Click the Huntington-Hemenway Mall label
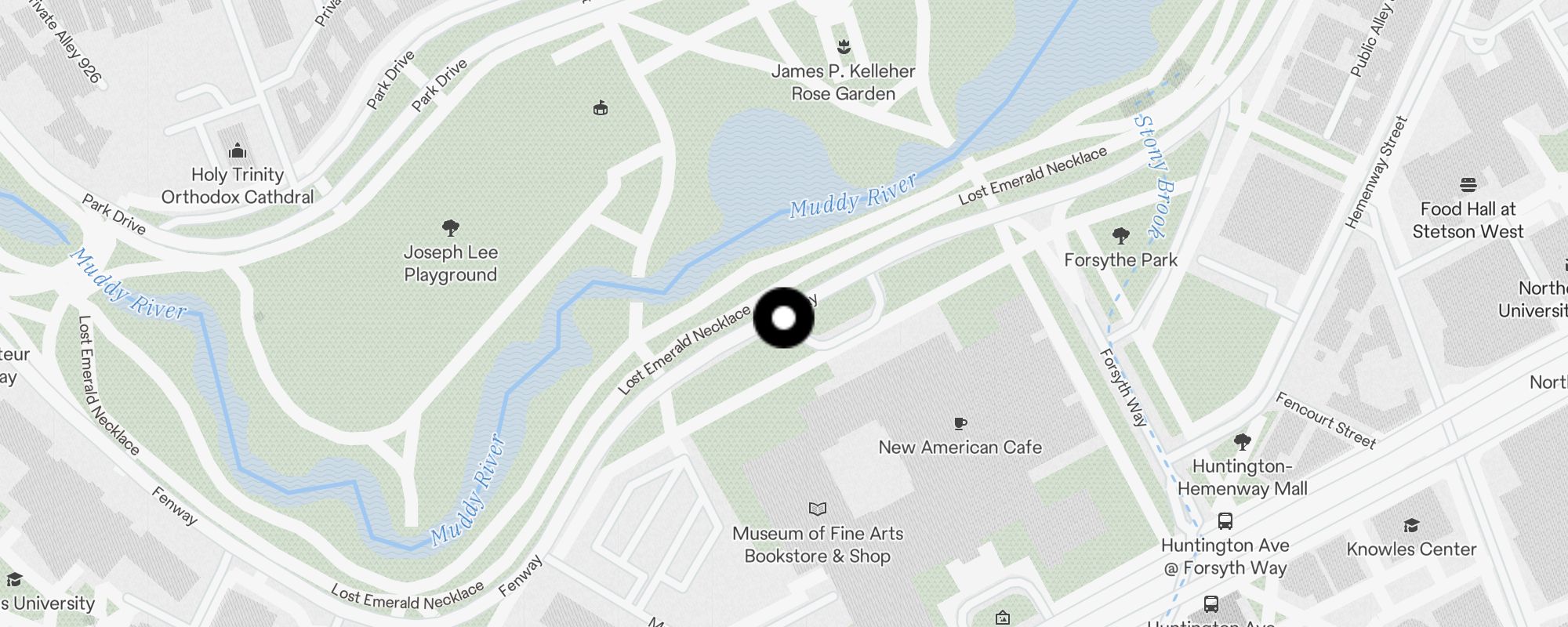Image resolution: width=1568 pixels, height=627 pixels. (x=1243, y=477)
